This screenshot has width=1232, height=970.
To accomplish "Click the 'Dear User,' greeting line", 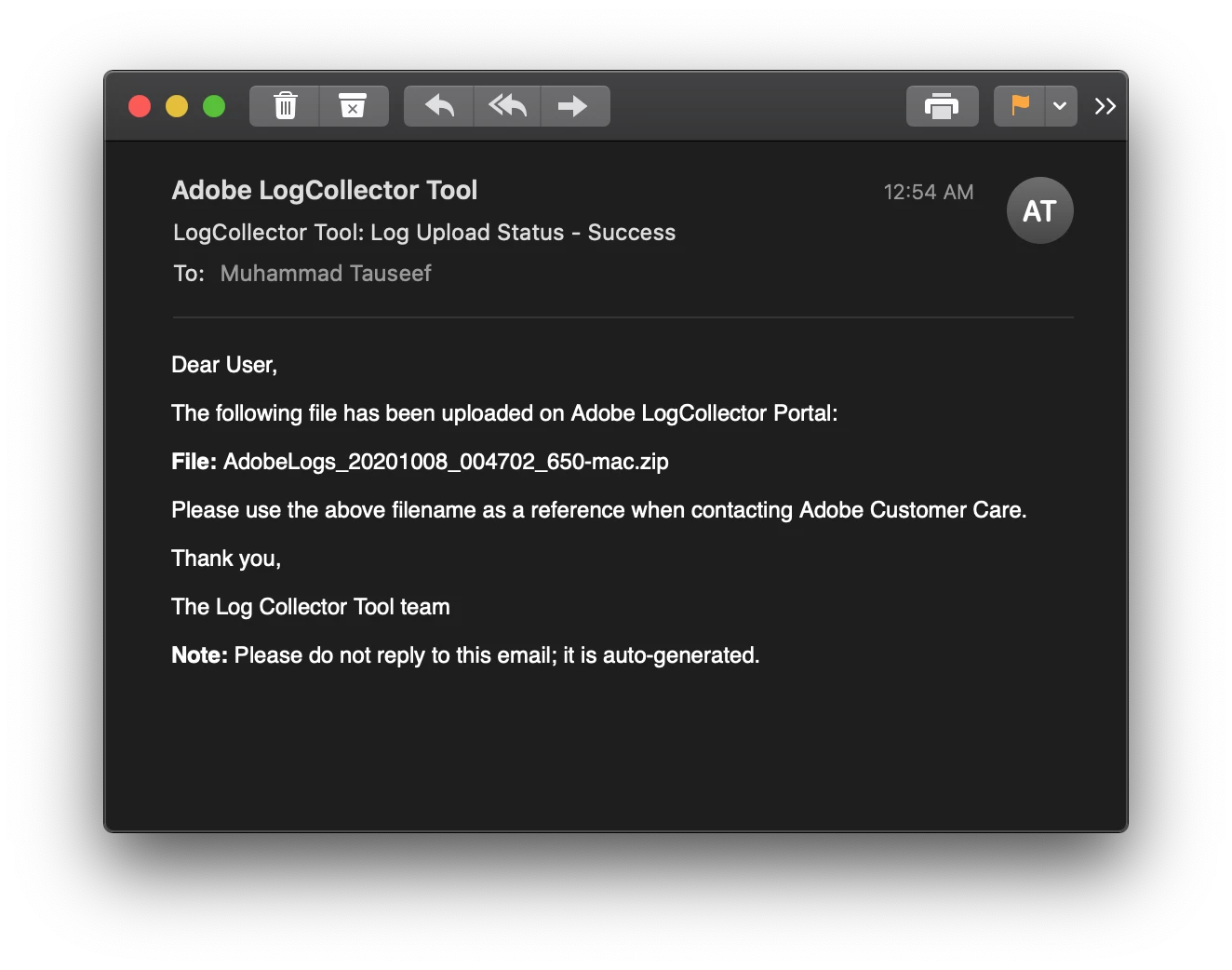I will [224, 365].
